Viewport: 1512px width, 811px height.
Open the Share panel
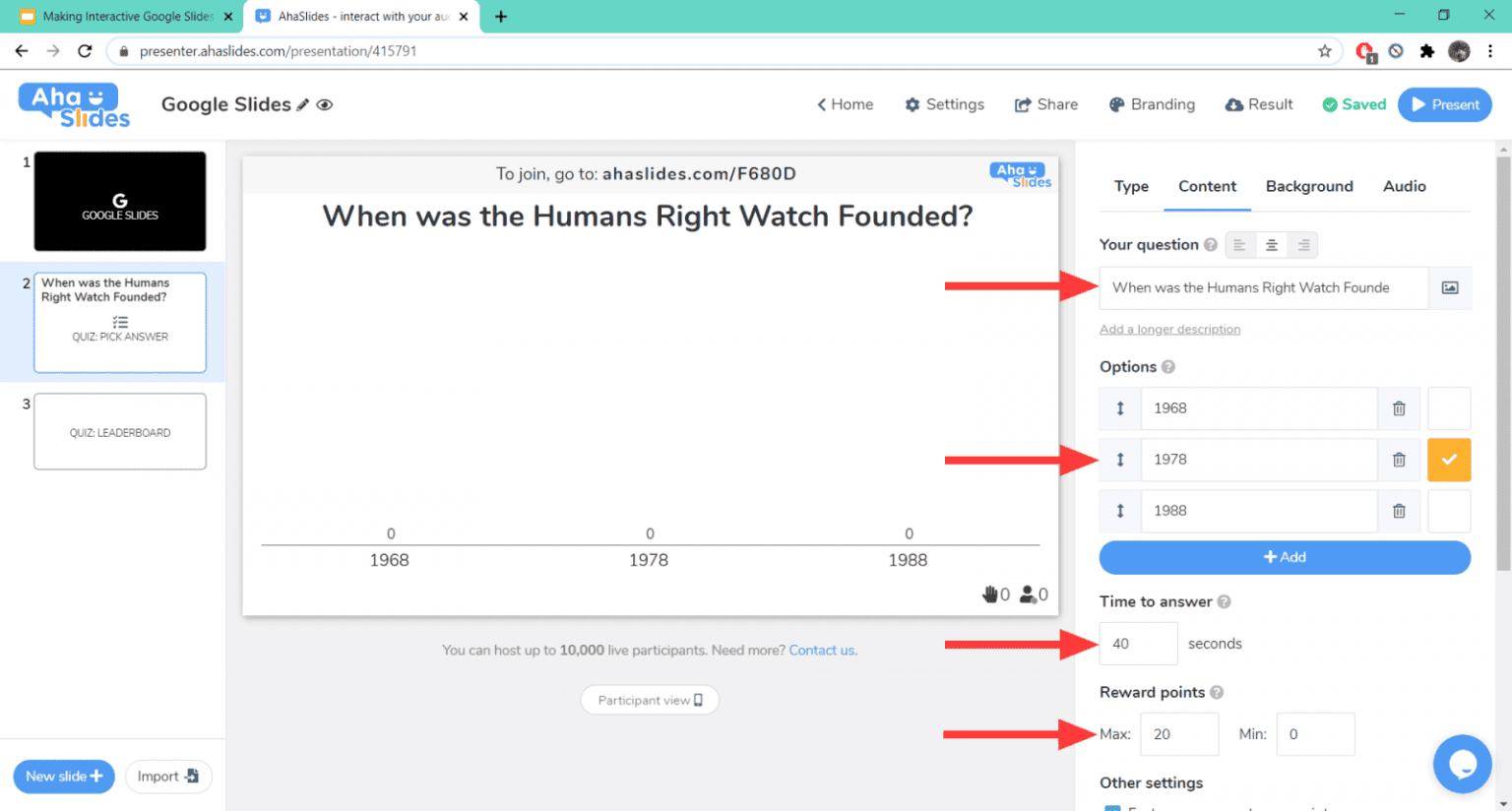click(x=1045, y=104)
